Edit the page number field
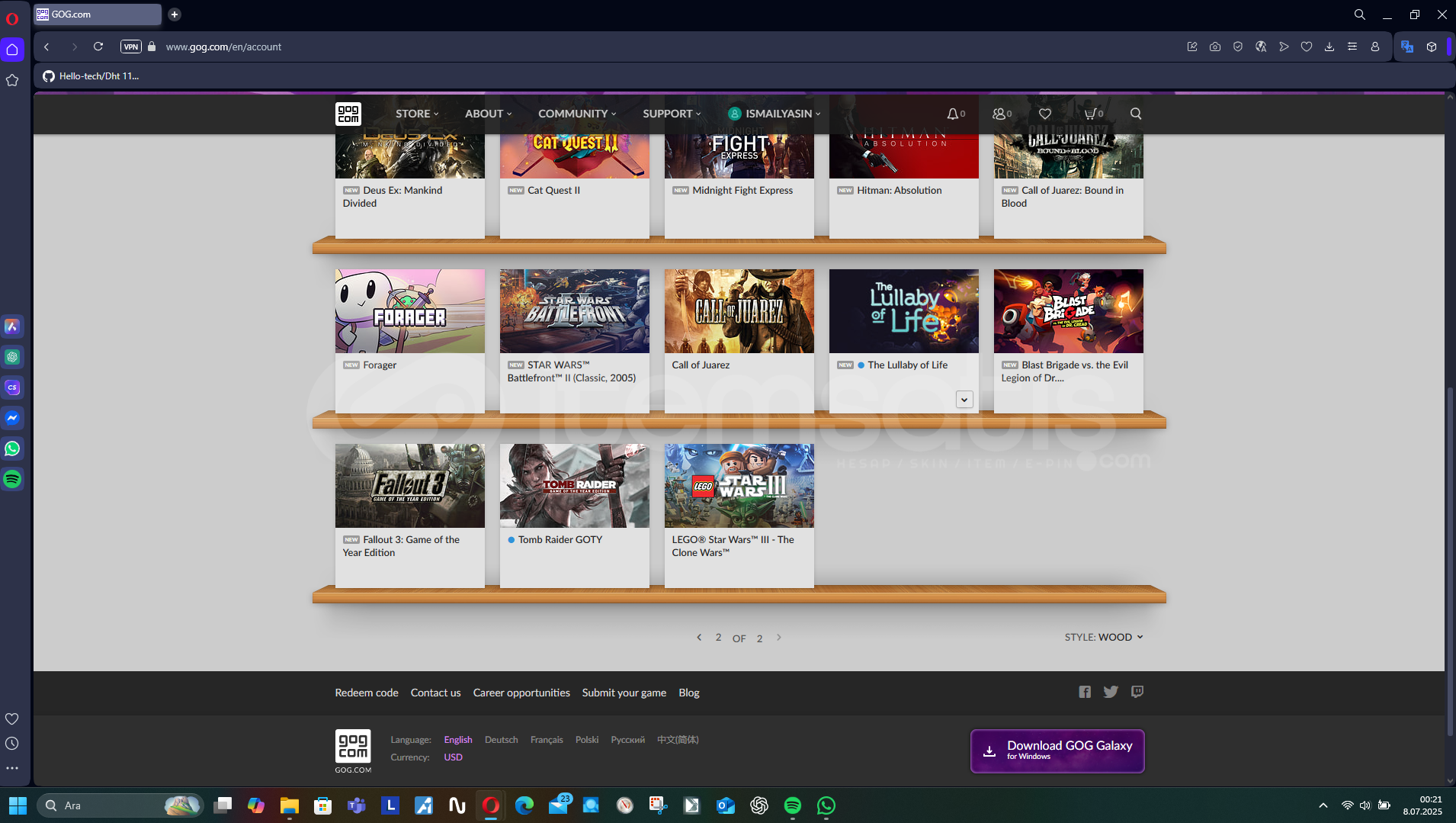This screenshot has width=1456, height=823. (718, 637)
